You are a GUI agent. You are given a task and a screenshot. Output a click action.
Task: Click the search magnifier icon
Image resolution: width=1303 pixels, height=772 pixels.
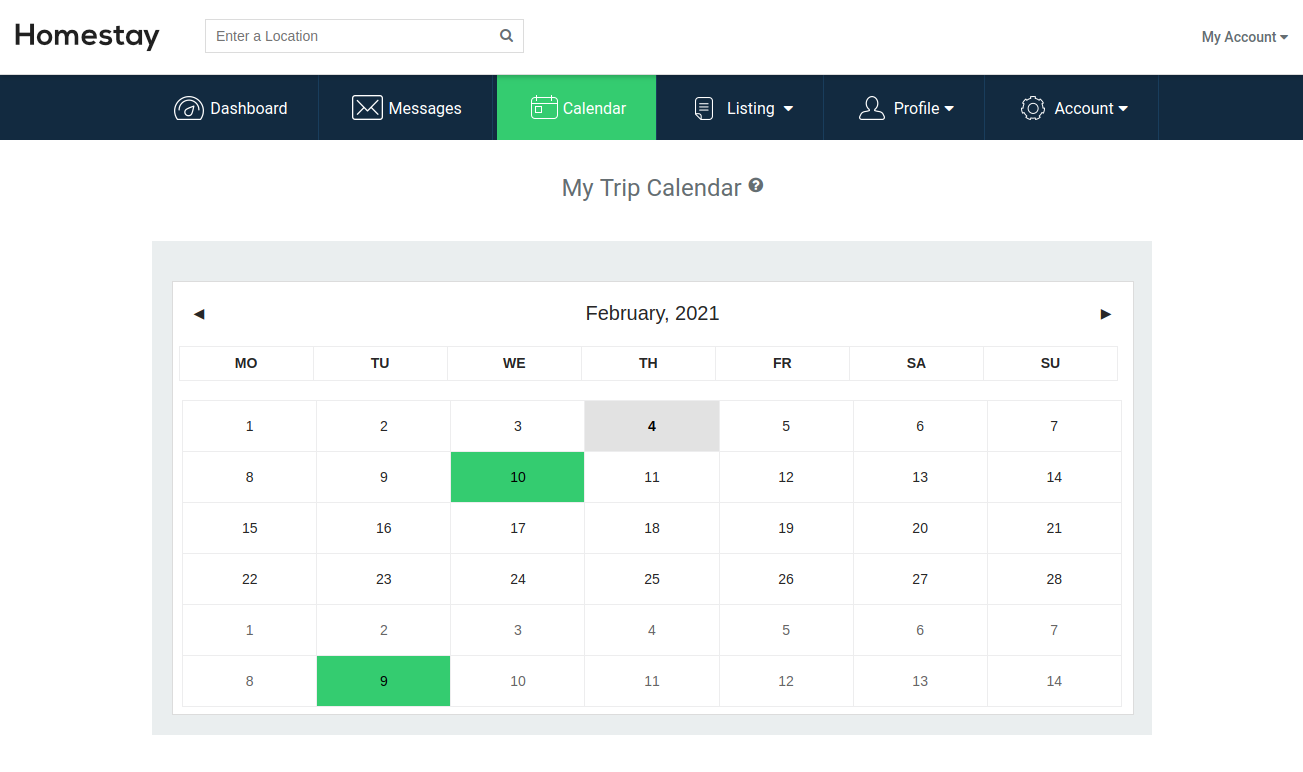point(506,35)
